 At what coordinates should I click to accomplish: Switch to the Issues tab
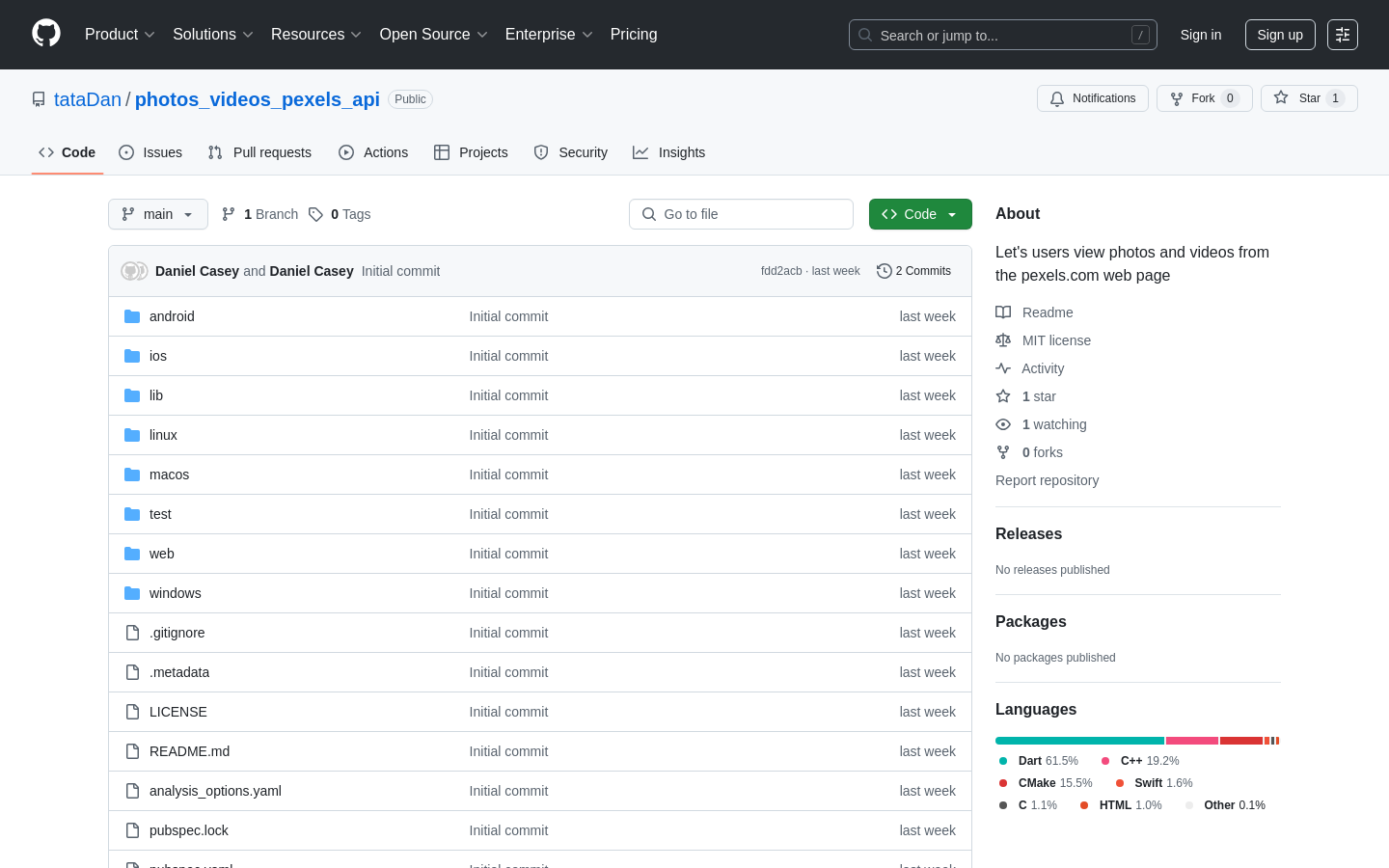coord(150,152)
